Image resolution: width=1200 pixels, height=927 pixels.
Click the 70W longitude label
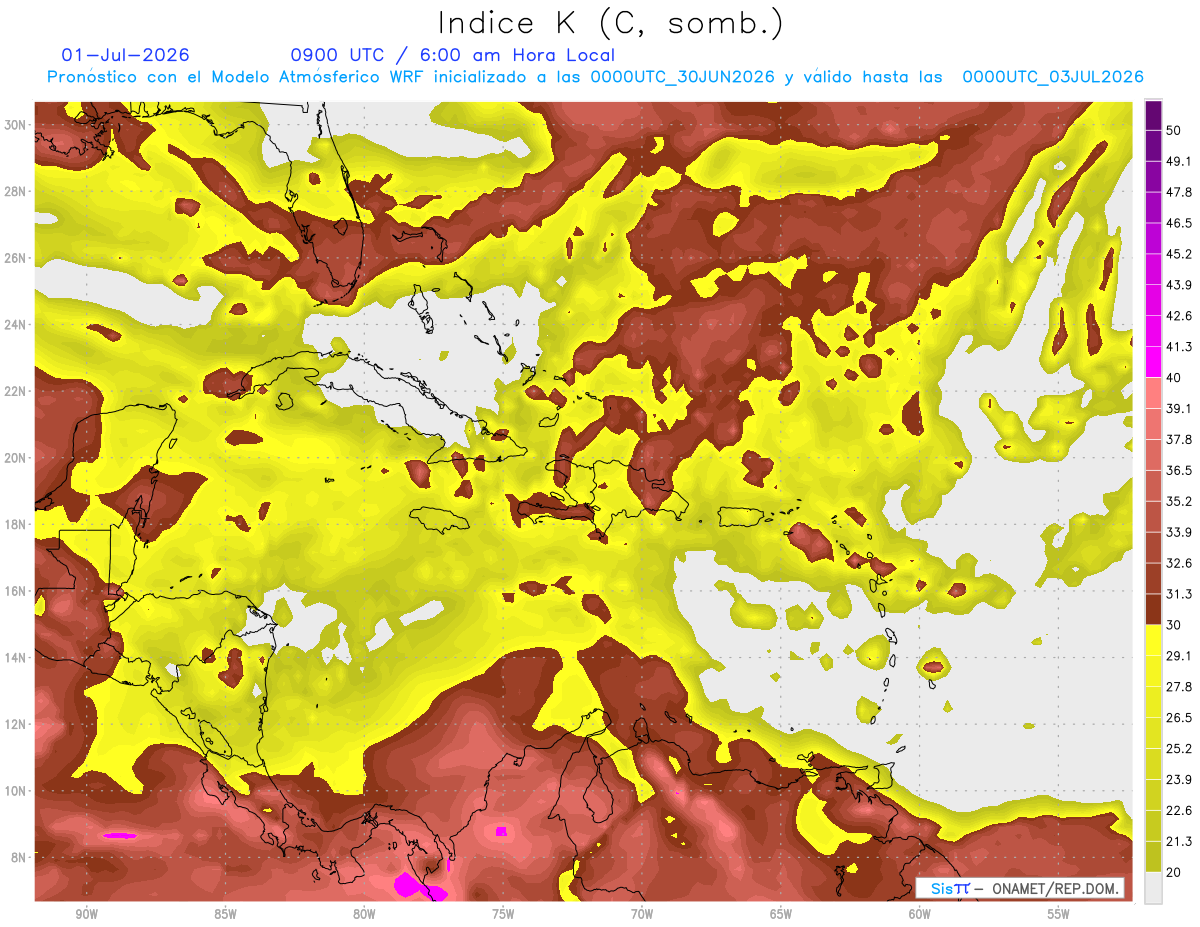[x=642, y=914]
